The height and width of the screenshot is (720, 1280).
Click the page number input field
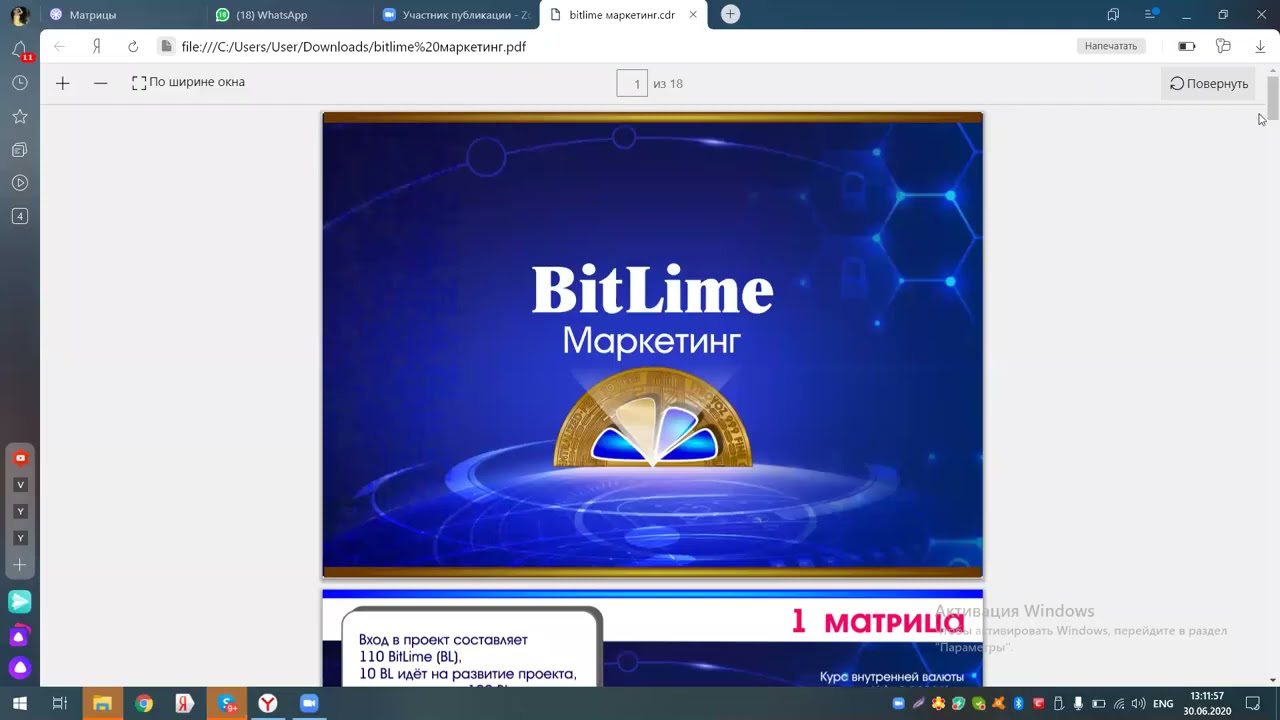(x=632, y=84)
